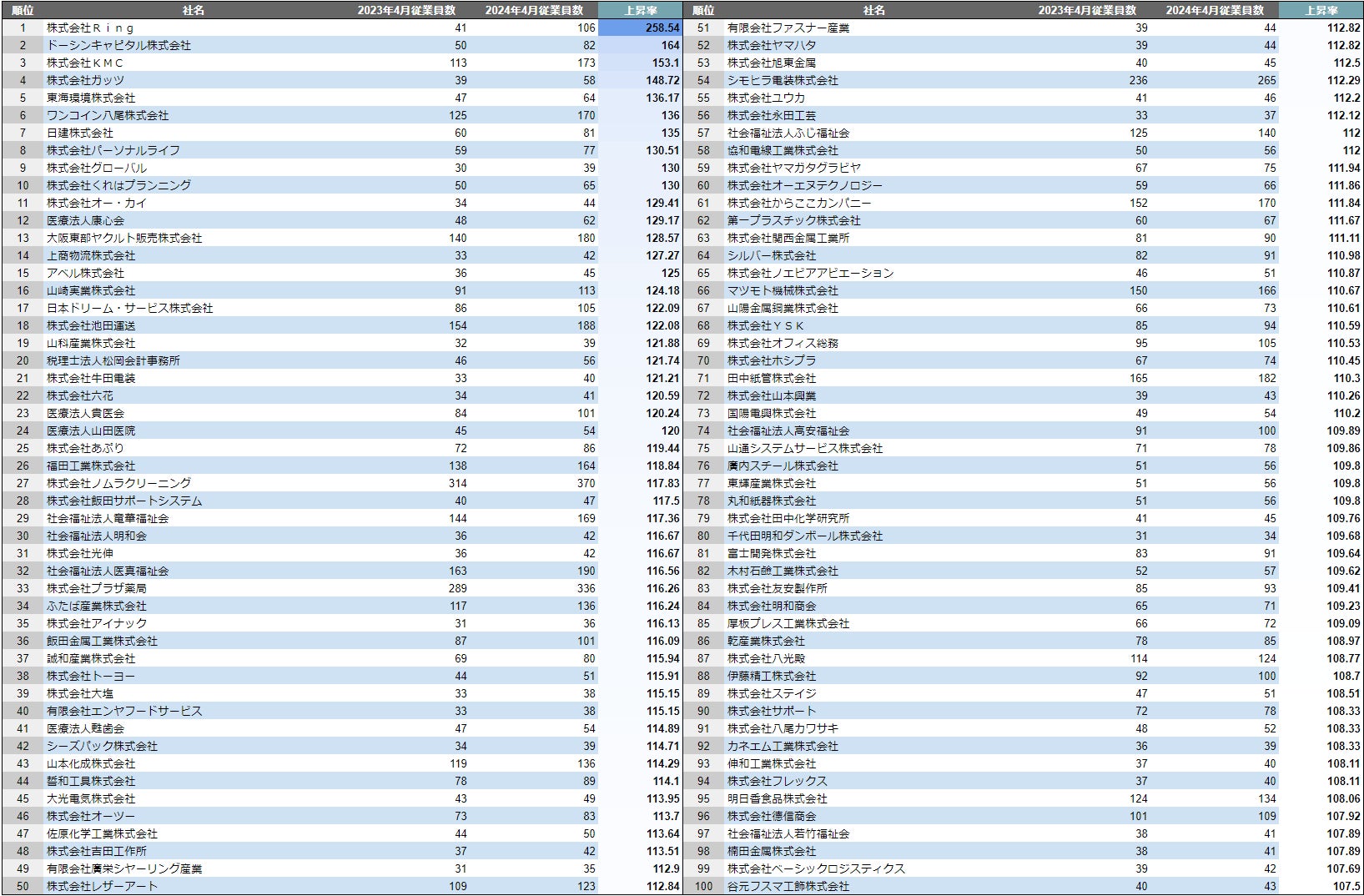Select 谷元フスマ工飾株式会社 company name
The height and width of the screenshot is (896, 1364).
788,886
